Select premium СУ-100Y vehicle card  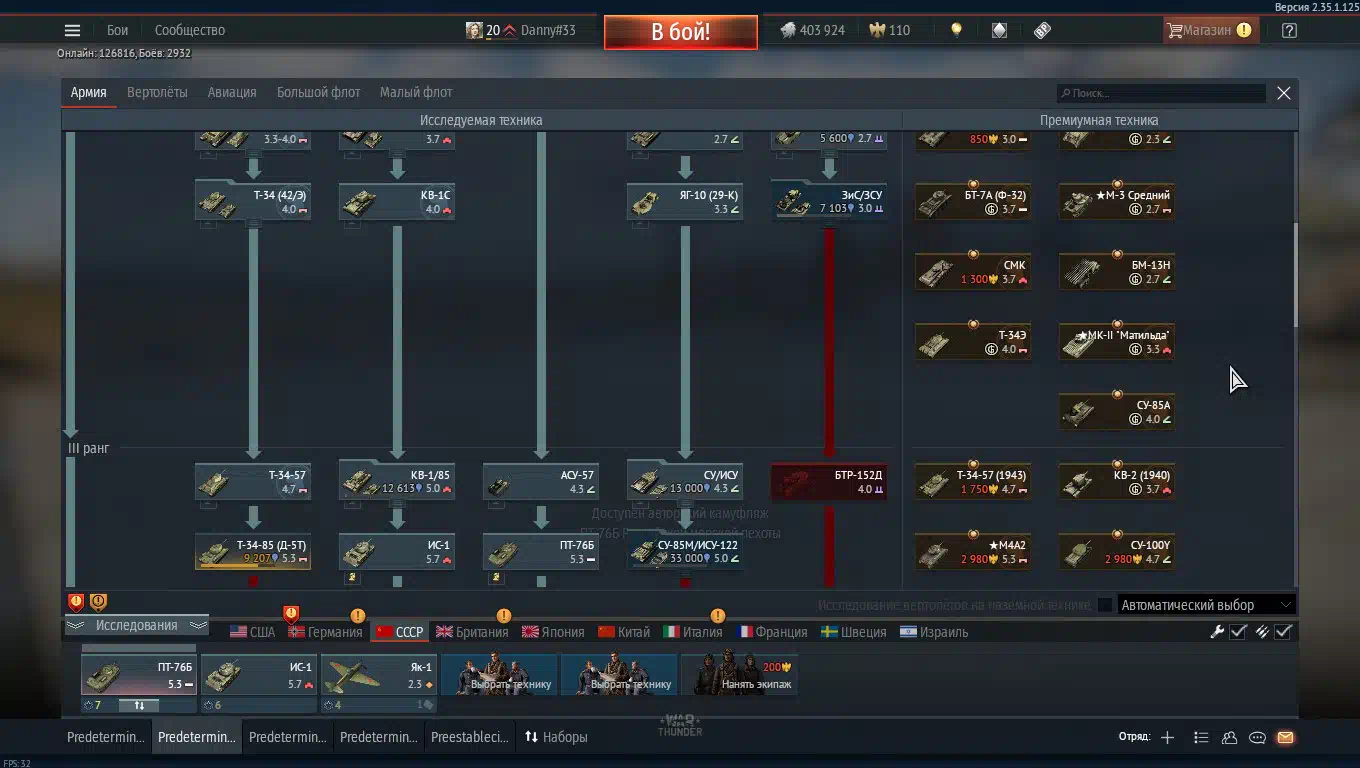[x=1117, y=552]
